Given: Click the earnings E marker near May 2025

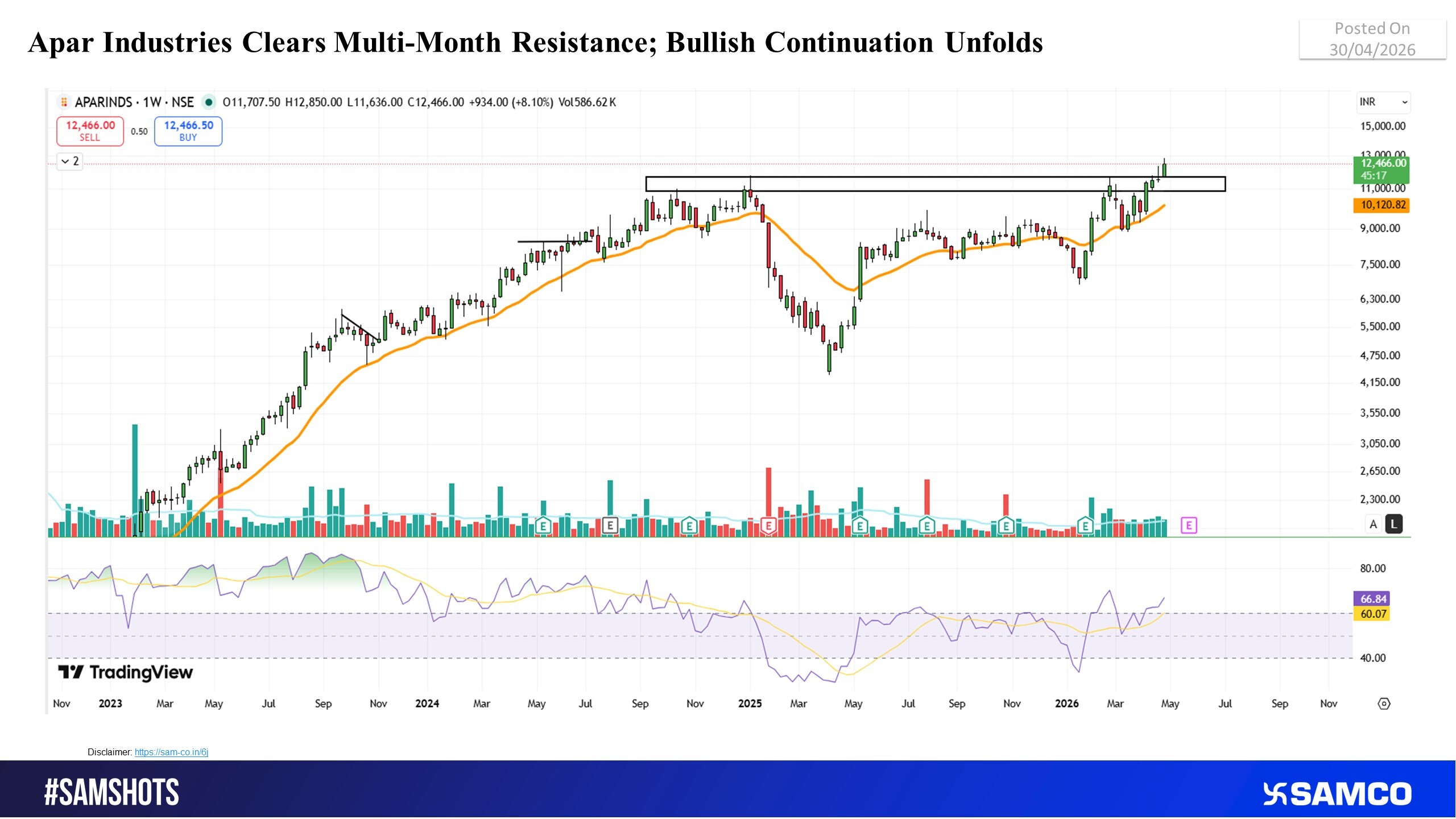Looking at the screenshot, I should point(860,526).
